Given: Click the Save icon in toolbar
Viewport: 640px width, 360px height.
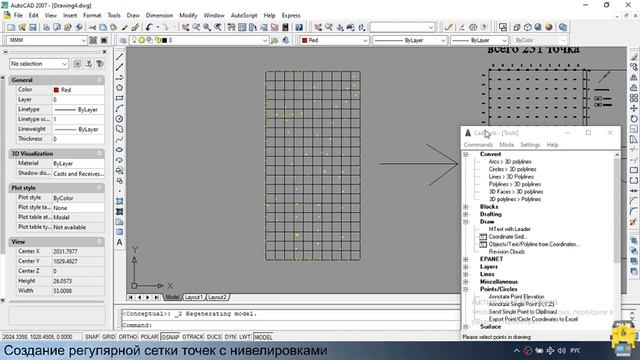Looking at the screenshot, I should click(x=32, y=27).
